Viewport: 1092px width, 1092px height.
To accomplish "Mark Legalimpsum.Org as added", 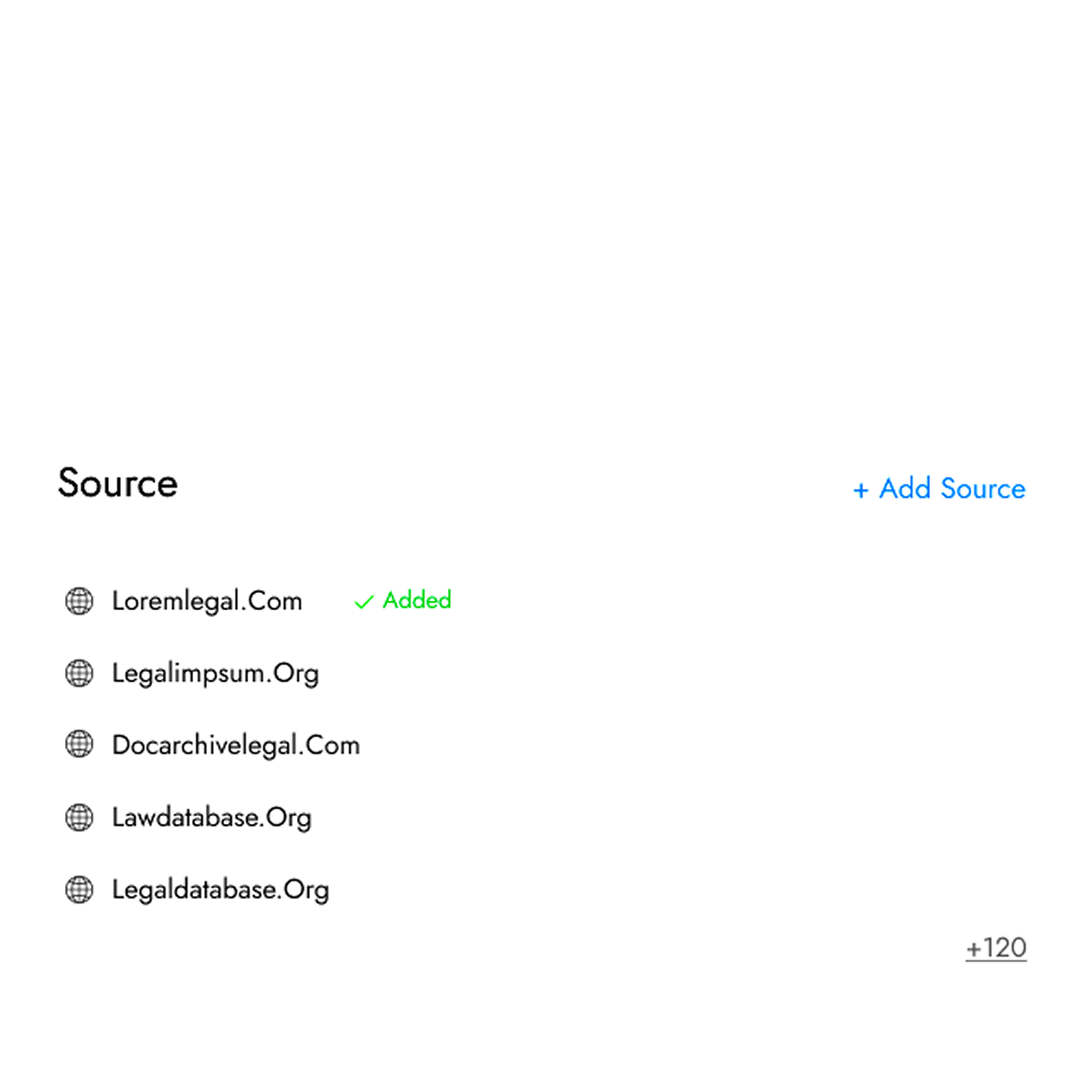I will pos(216,674).
